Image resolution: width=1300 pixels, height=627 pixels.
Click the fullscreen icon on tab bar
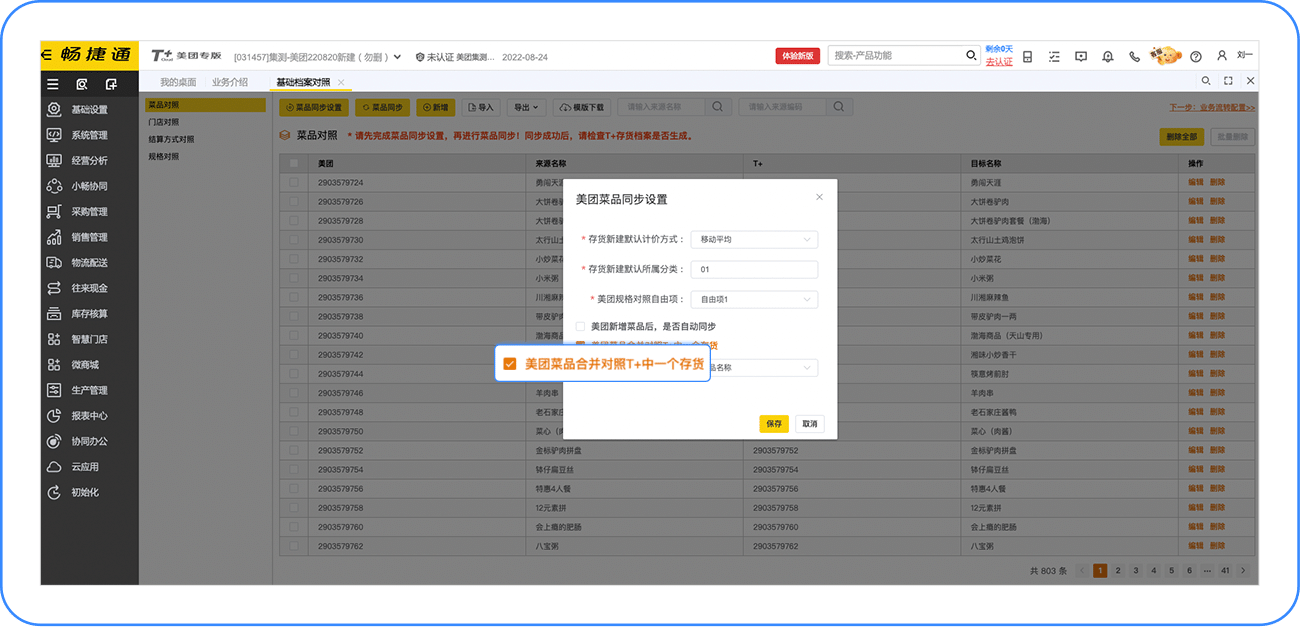tap(1228, 81)
